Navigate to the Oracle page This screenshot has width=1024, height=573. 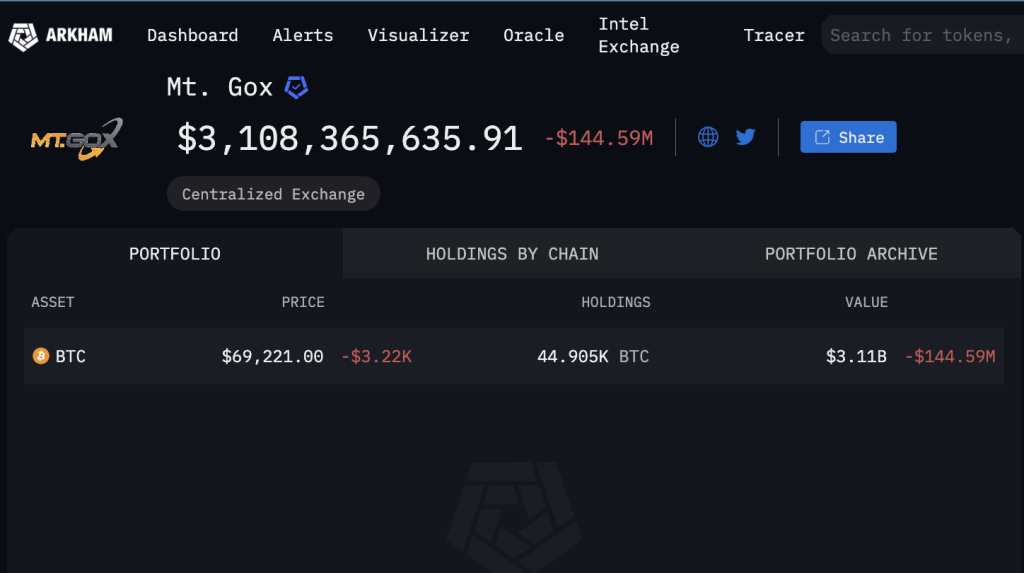(x=534, y=35)
